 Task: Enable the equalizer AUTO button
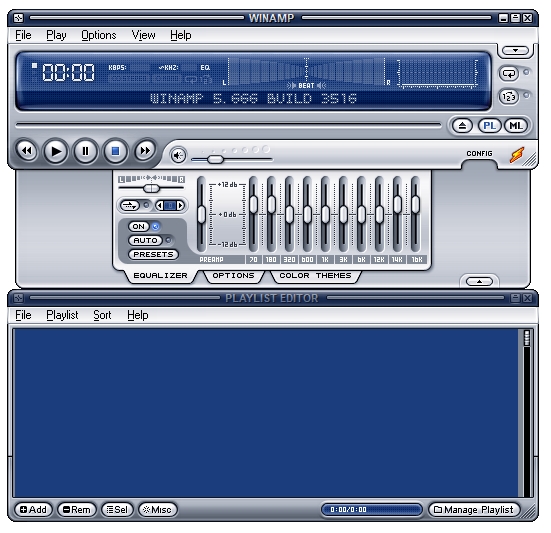[x=145, y=241]
